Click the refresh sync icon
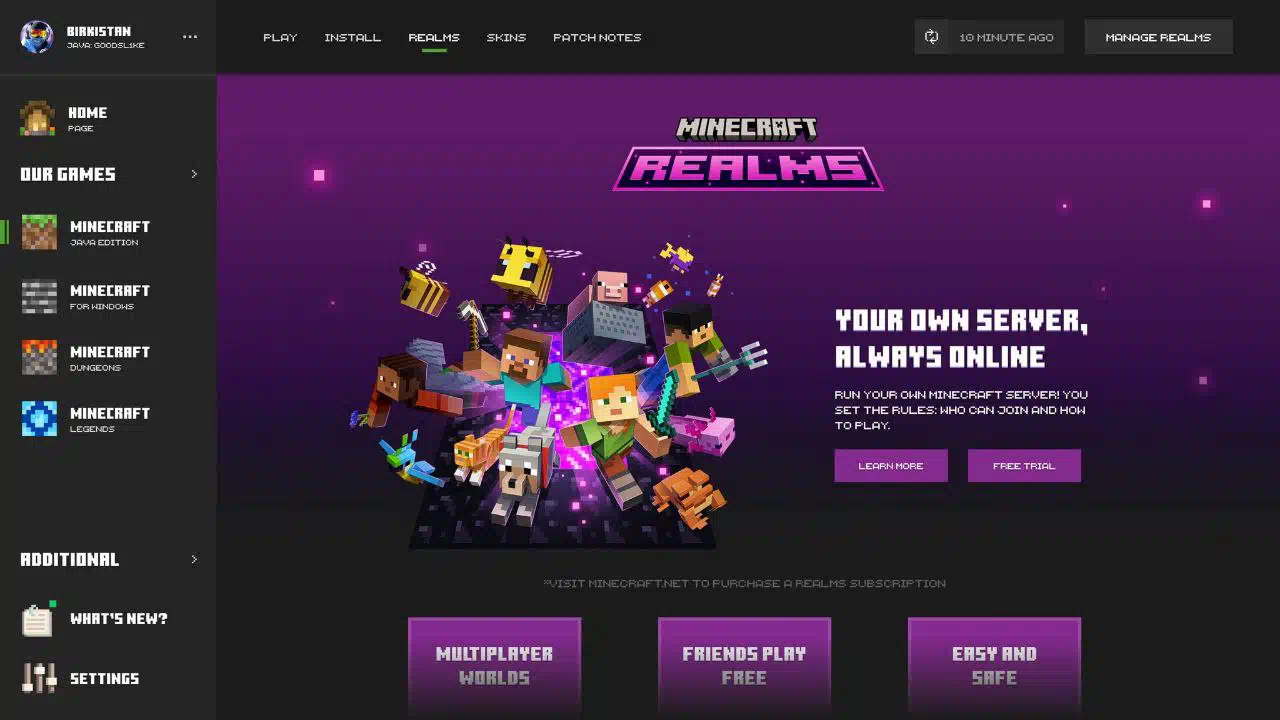Viewport: 1280px width, 720px height. 931,37
